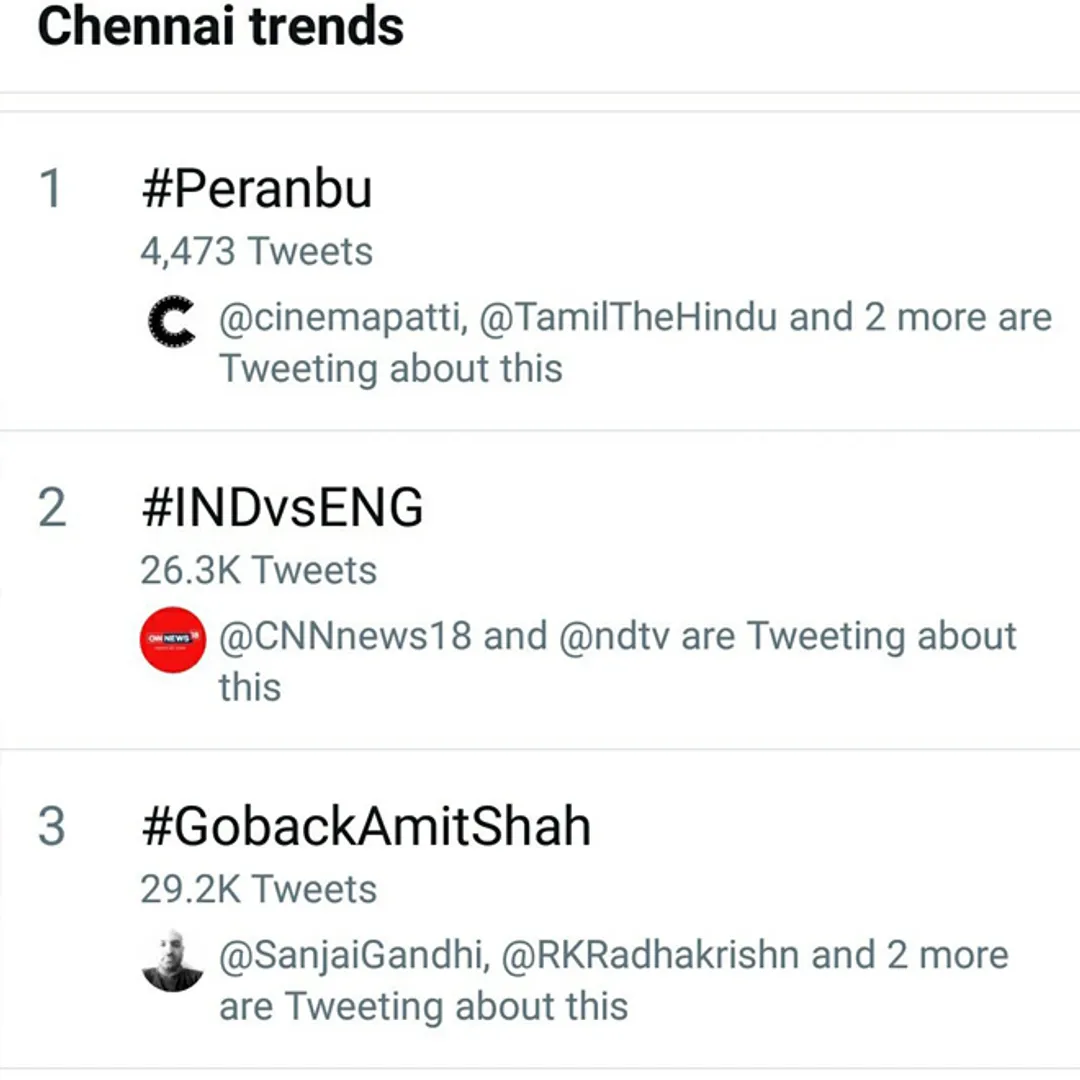1080x1080 pixels.
Task: Select the 26.3K Tweets count
Action: tap(258, 570)
